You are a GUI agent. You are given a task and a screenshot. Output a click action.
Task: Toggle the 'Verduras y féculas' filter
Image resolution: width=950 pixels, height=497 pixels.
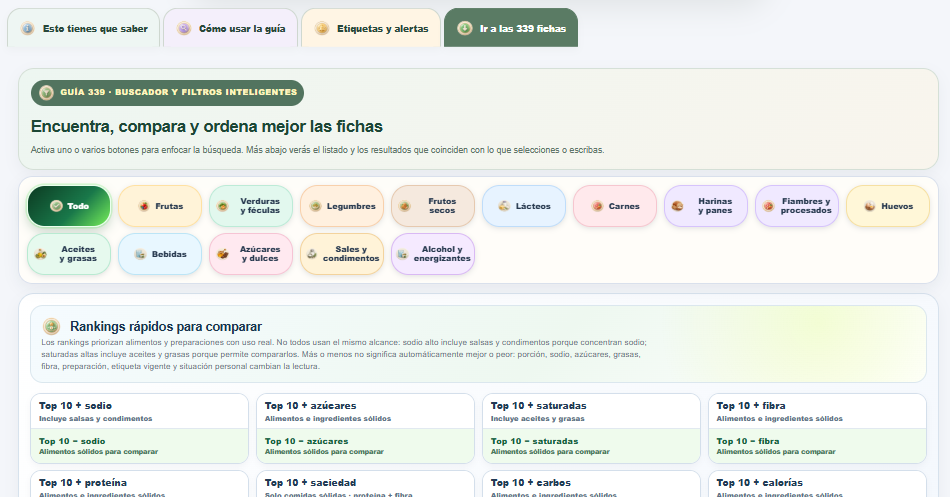251,206
